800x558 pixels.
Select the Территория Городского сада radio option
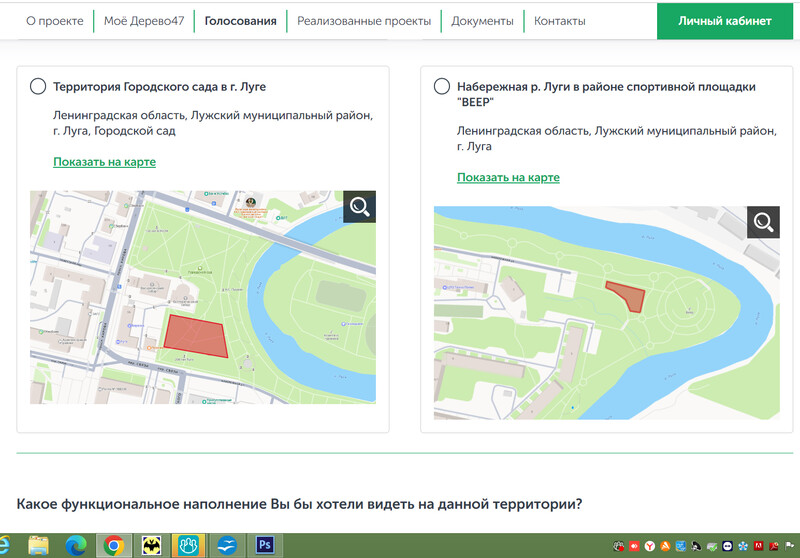click(x=38, y=87)
